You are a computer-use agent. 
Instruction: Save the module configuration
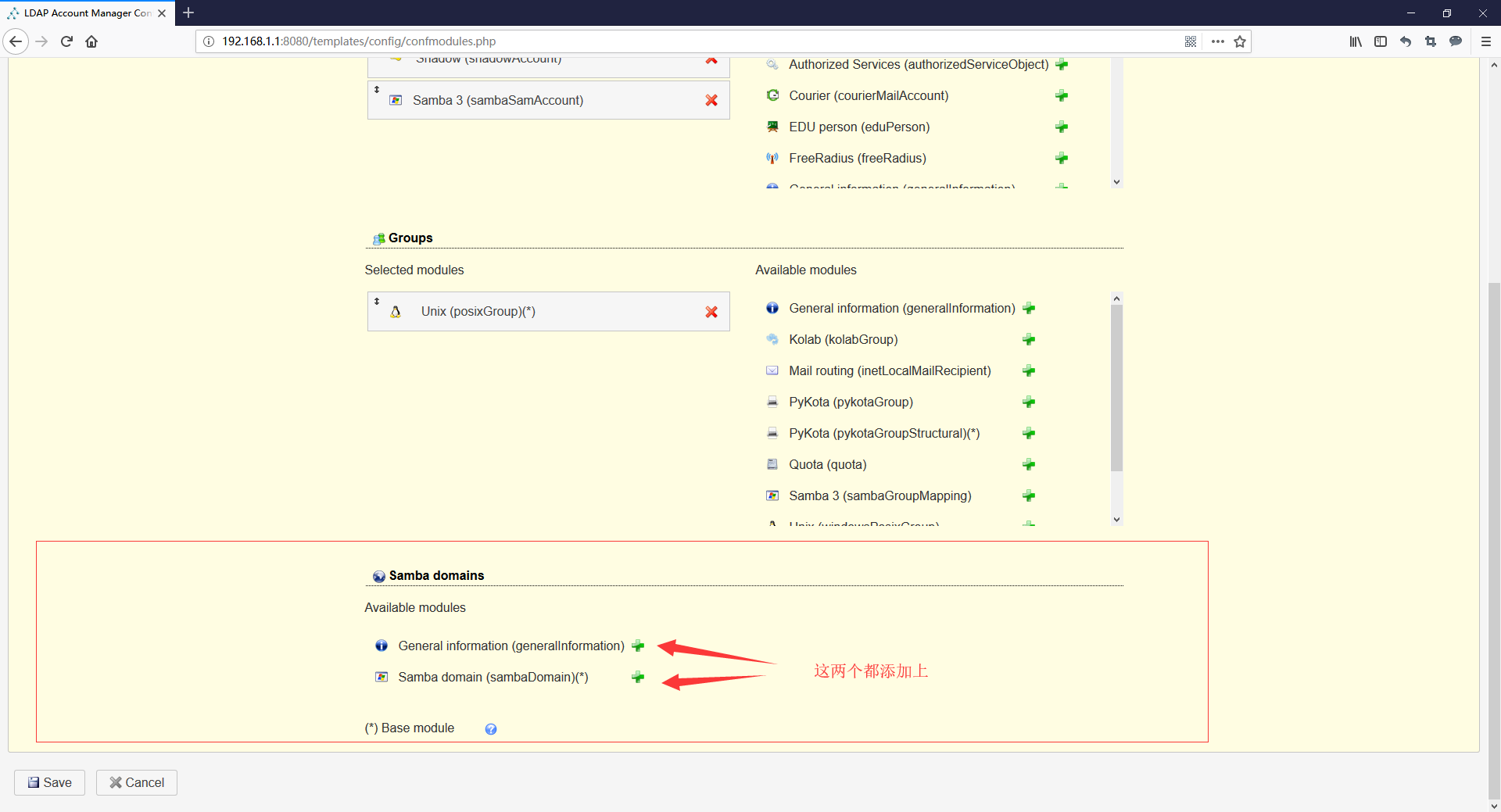click(49, 782)
